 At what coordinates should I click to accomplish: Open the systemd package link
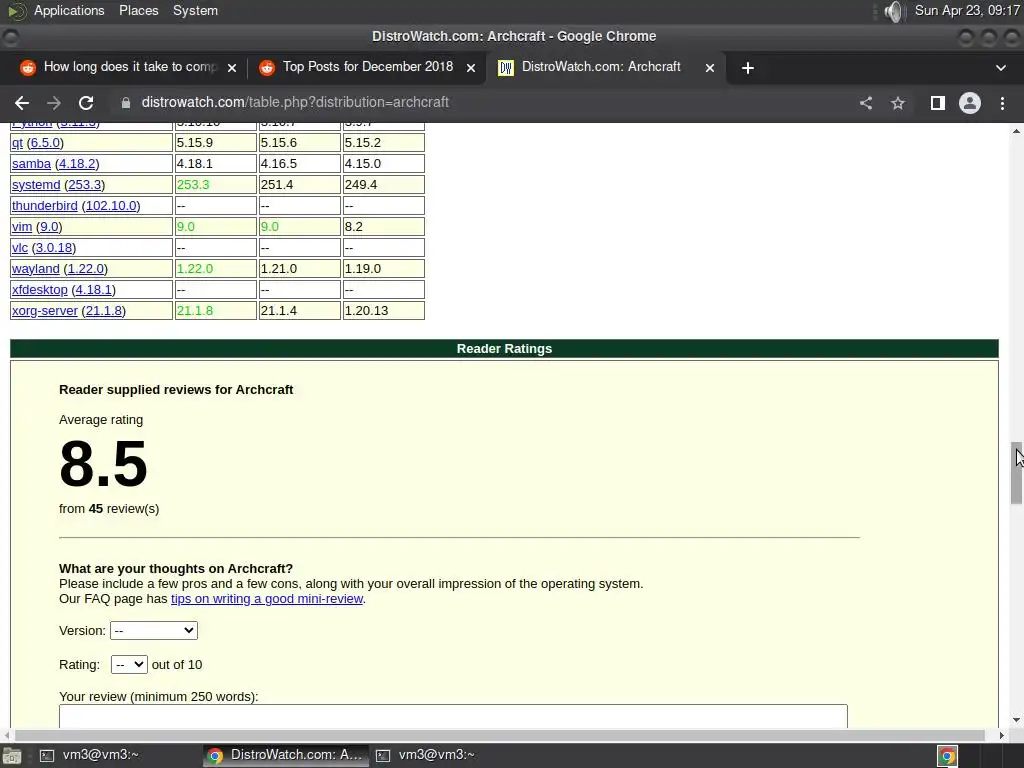point(36,185)
